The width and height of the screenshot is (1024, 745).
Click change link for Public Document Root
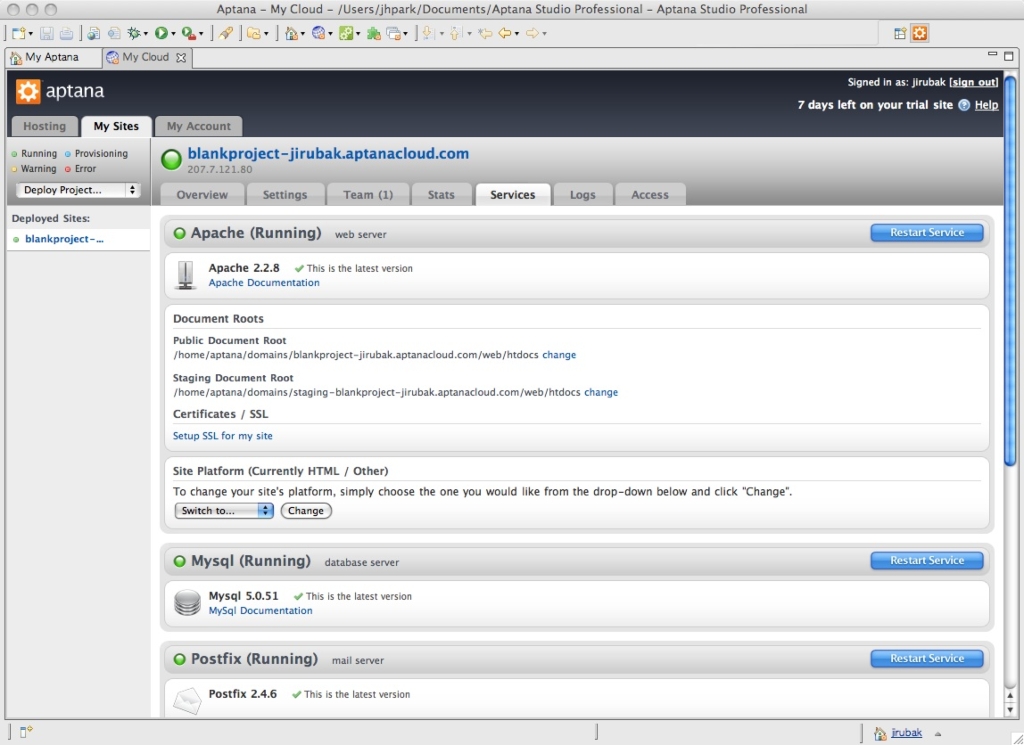[x=559, y=355]
